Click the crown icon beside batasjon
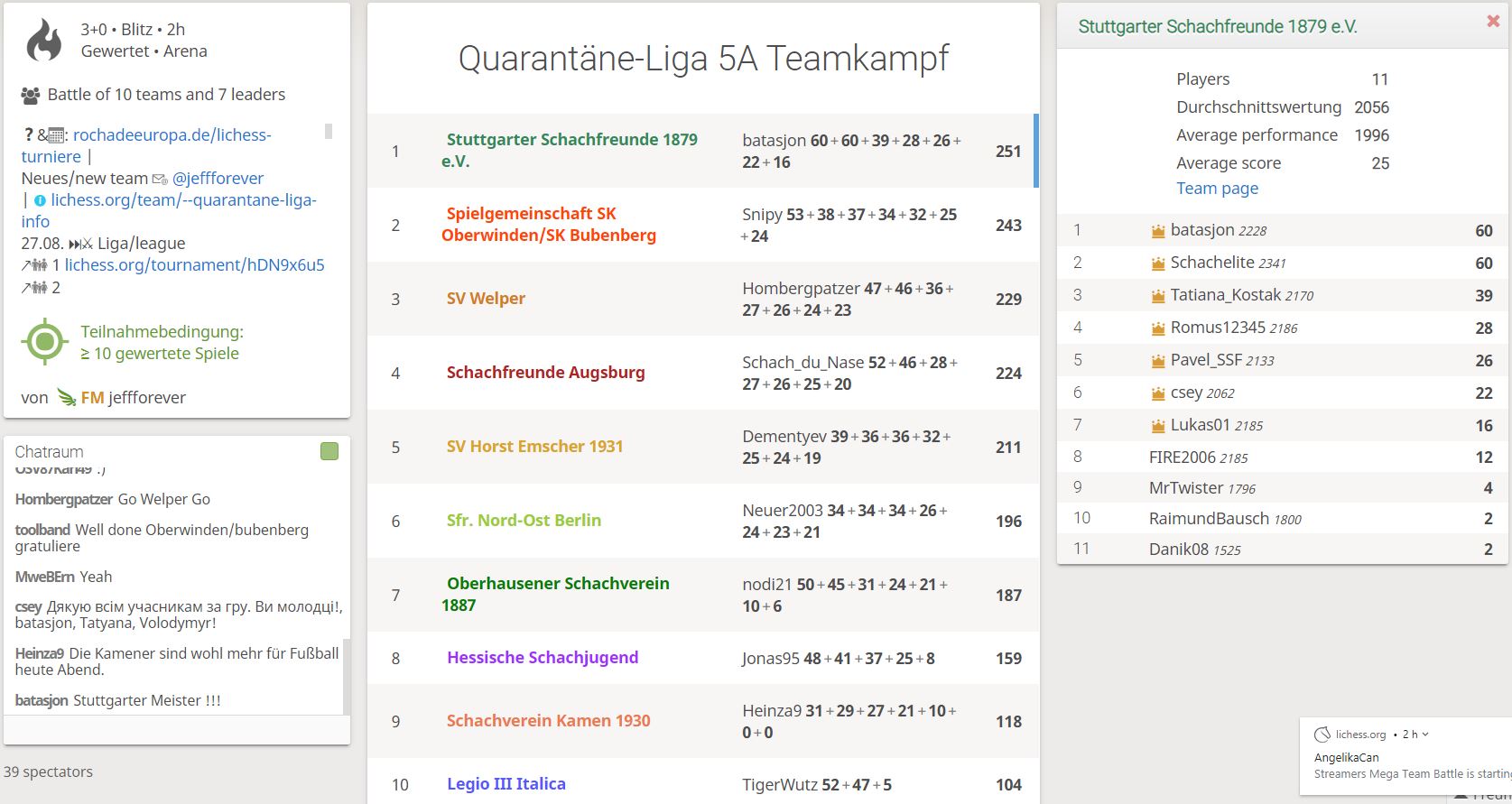Screen dimensions: 1512x804 (1158, 231)
